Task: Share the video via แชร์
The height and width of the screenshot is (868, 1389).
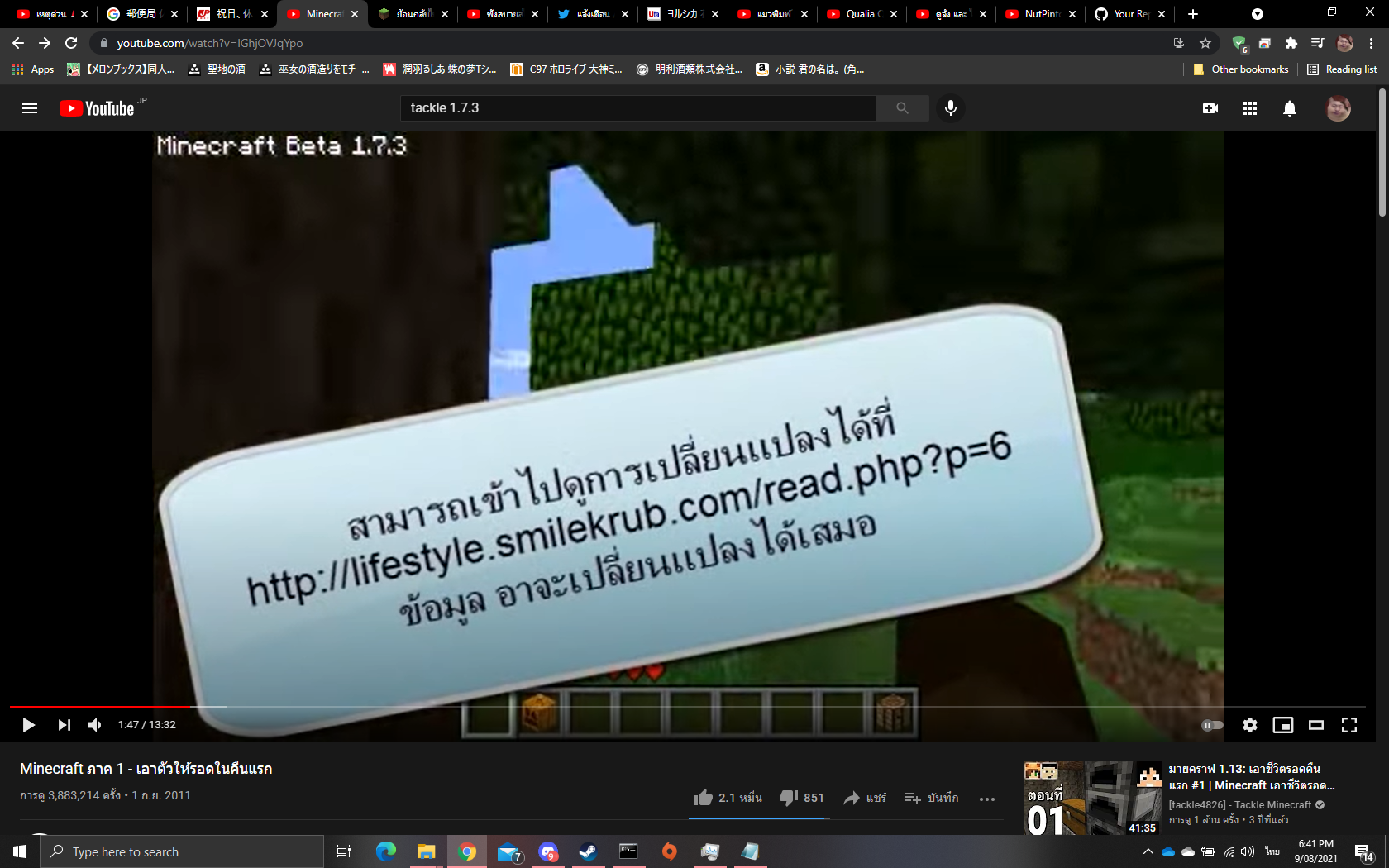Action: pyautogui.click(x=865, y=798)
